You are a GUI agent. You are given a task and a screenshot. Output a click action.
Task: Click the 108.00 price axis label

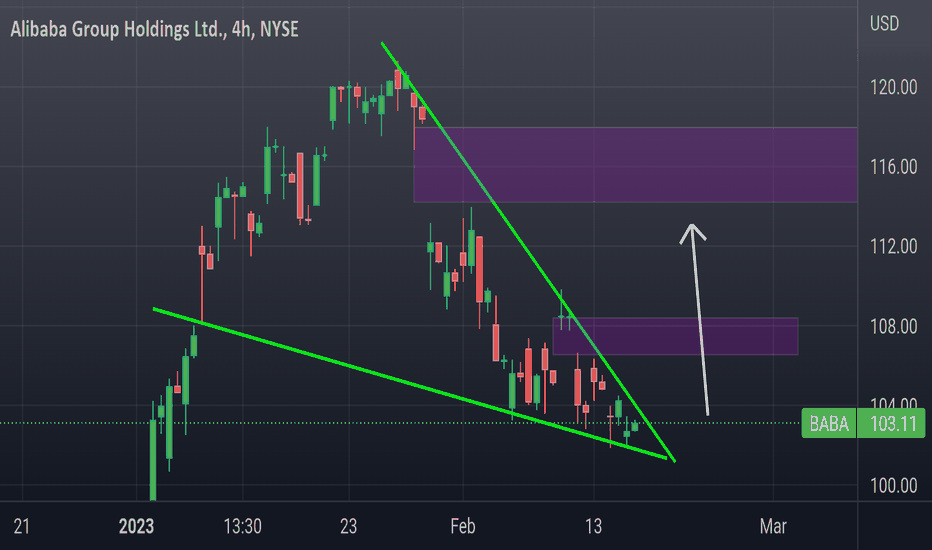893,326
